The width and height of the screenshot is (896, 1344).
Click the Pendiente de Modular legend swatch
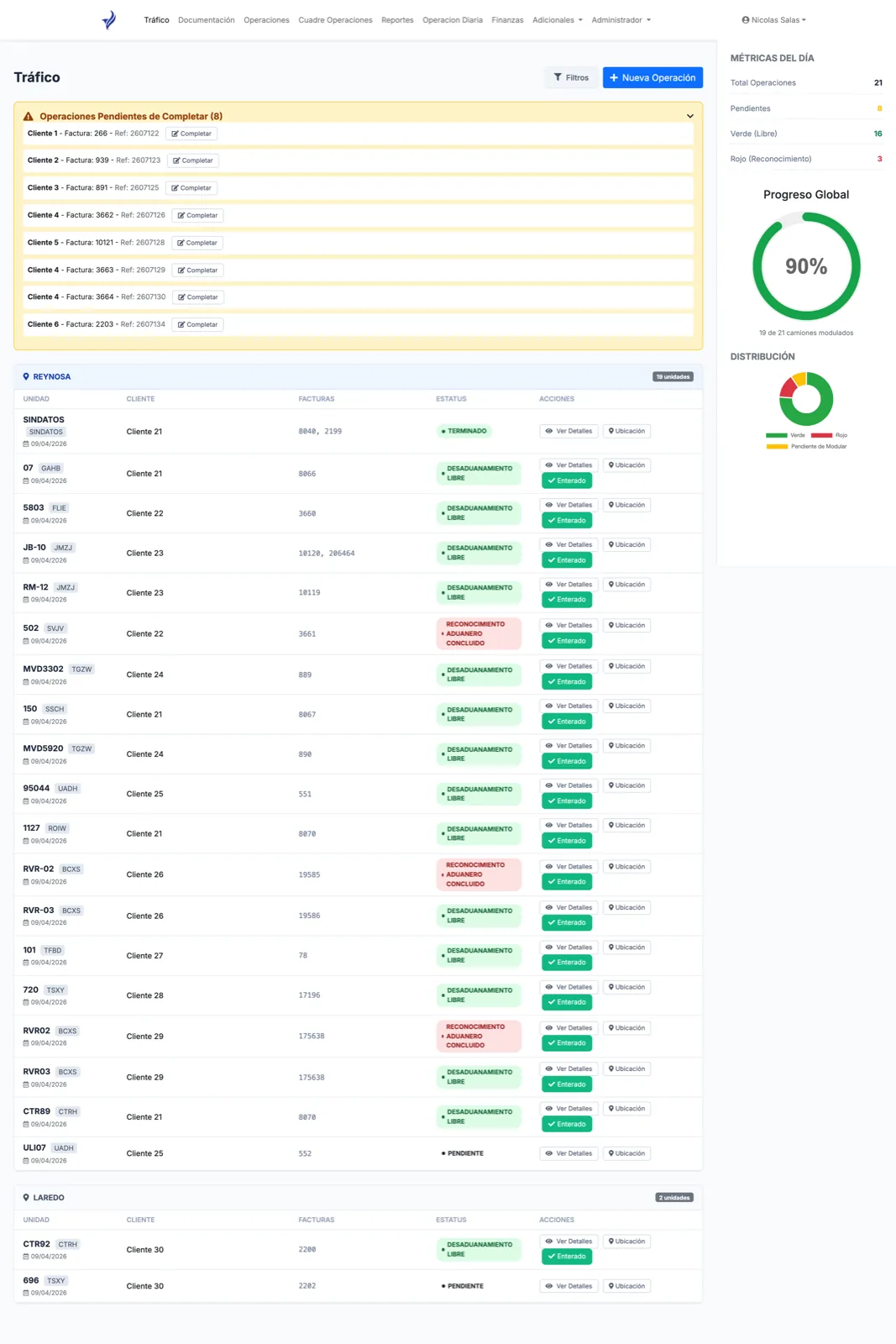point(776,447)
